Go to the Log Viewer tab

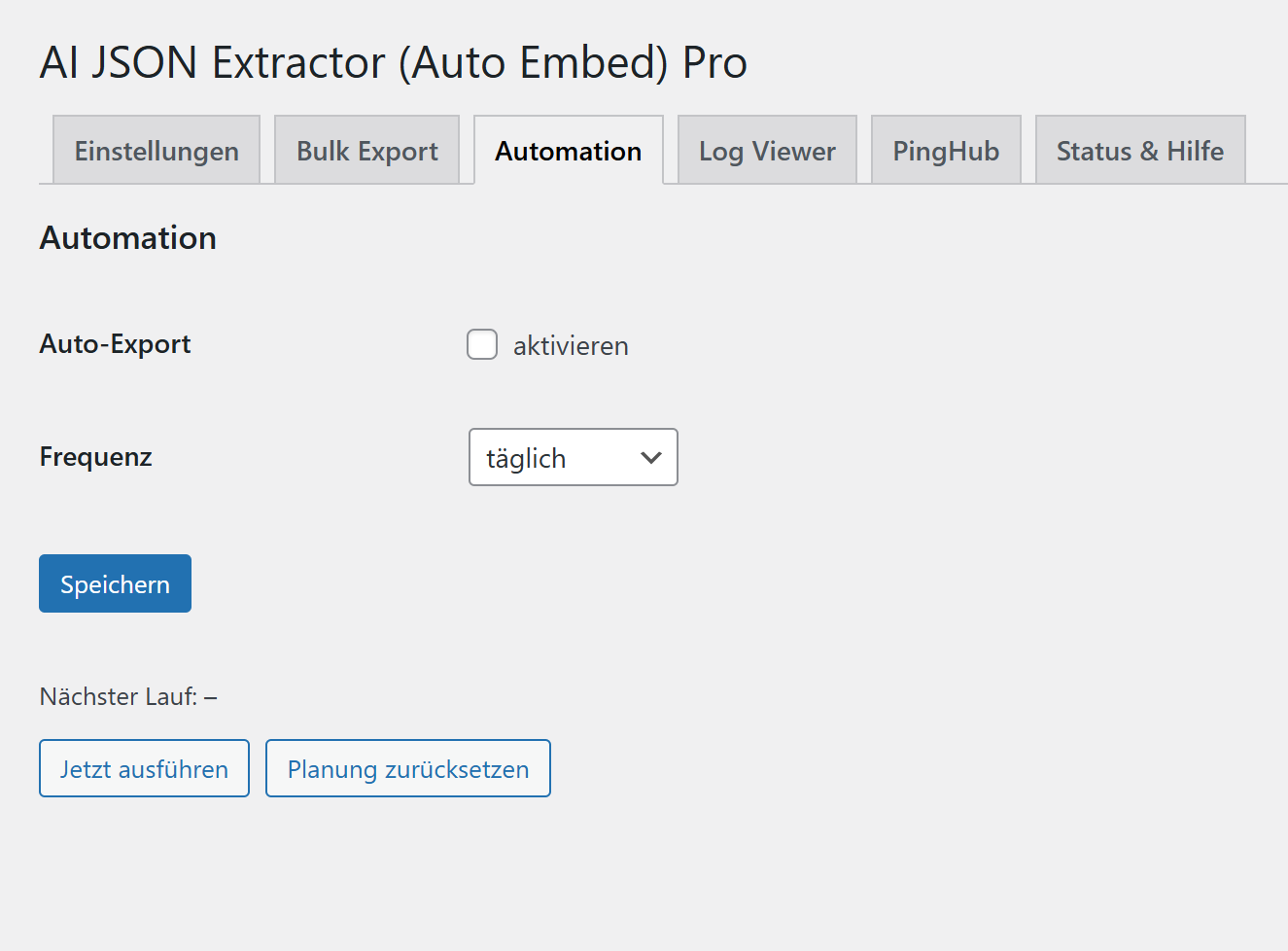tap(767, 151)
